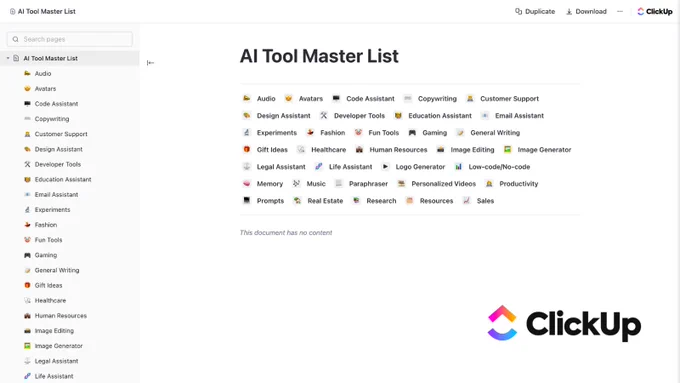Click the Life Assistant icon in body
The image size is (680, 383).
click(319, 167)
